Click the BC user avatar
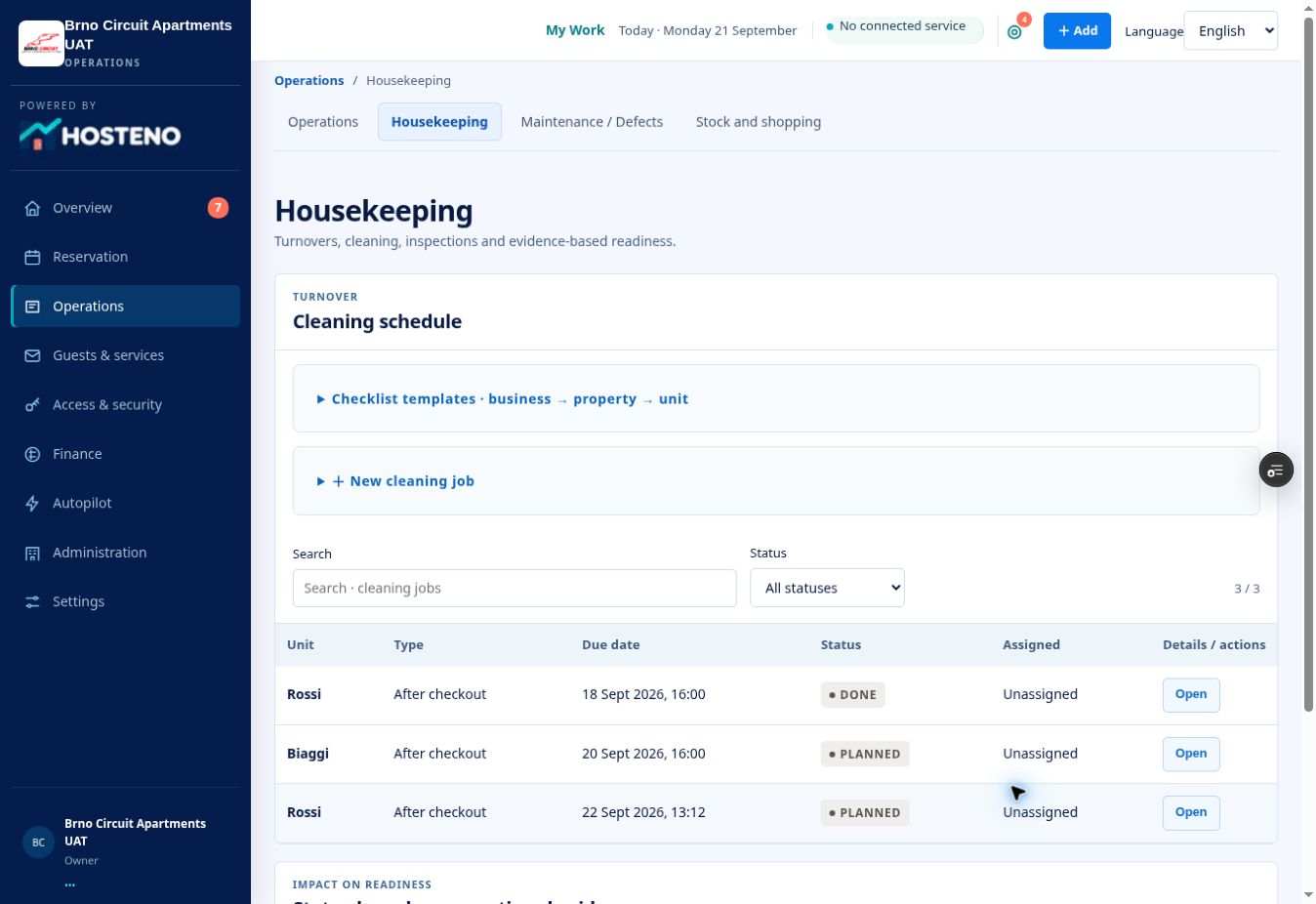The width and height of the screenshot is (1316, 904). click(x=38, y=842)
